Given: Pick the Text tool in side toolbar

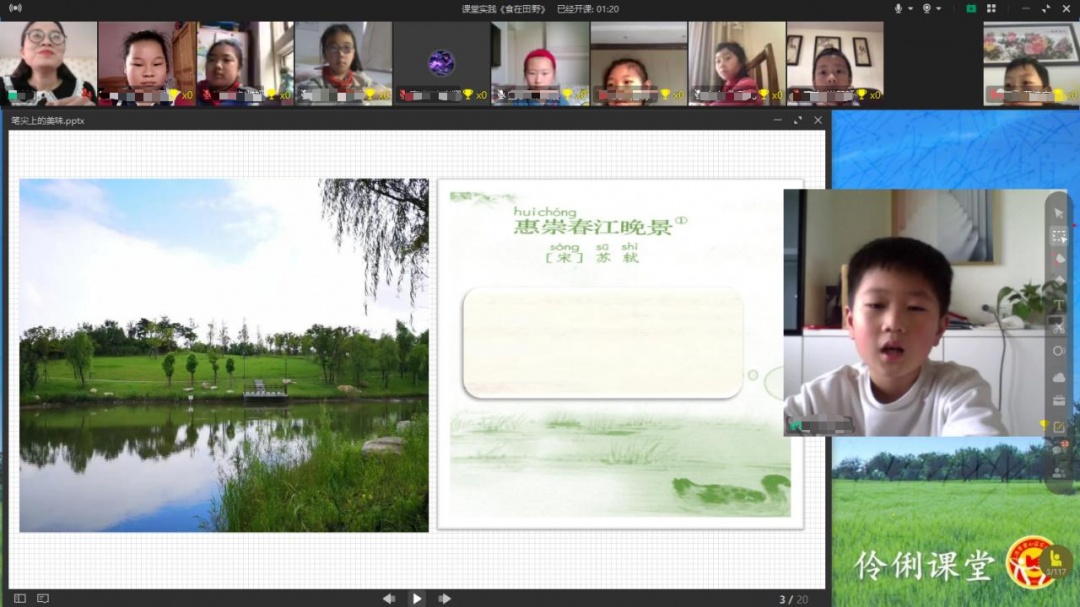Looking at the screenshot, I should click(1059, 304).
